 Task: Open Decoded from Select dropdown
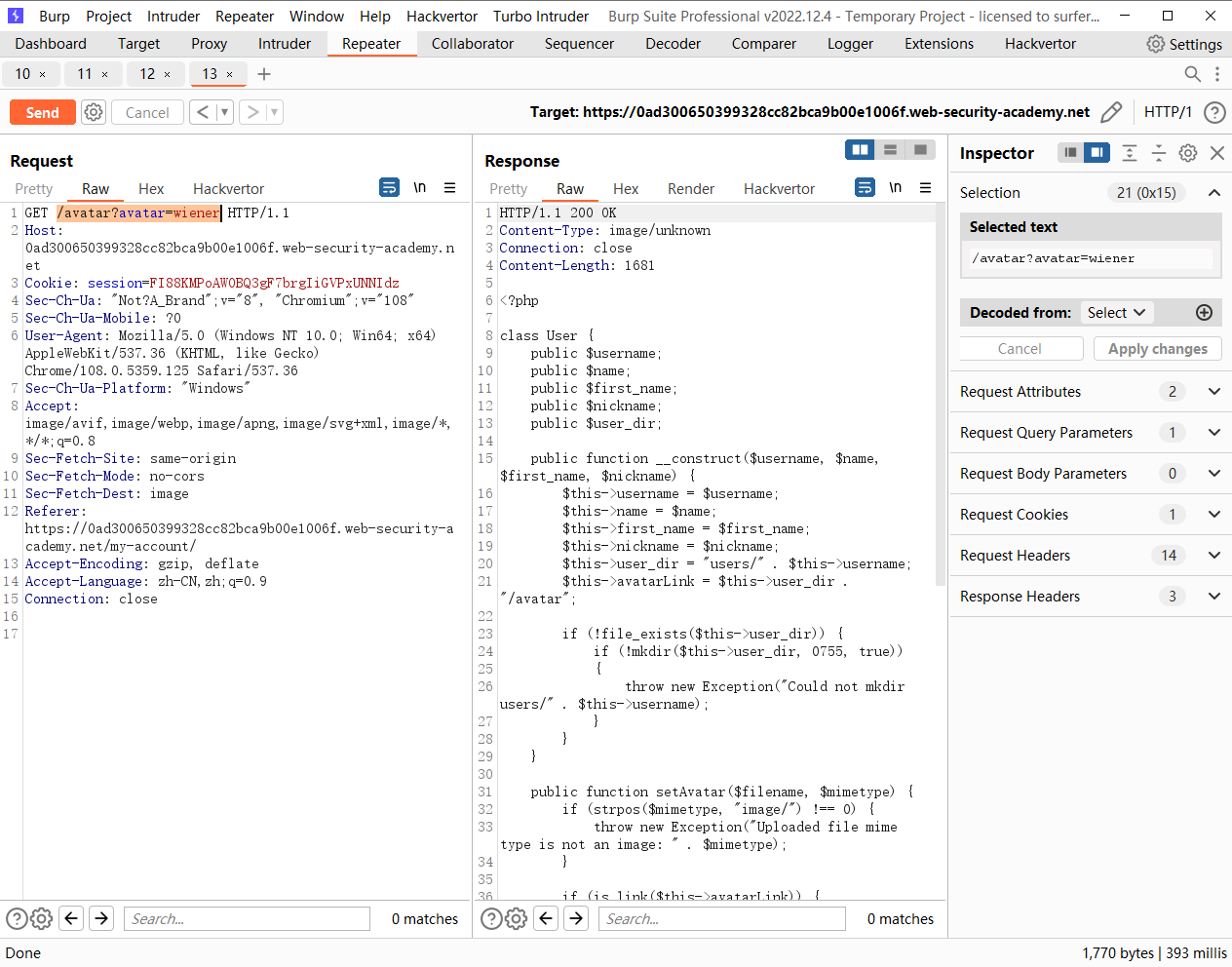[x=1117, y=313]
